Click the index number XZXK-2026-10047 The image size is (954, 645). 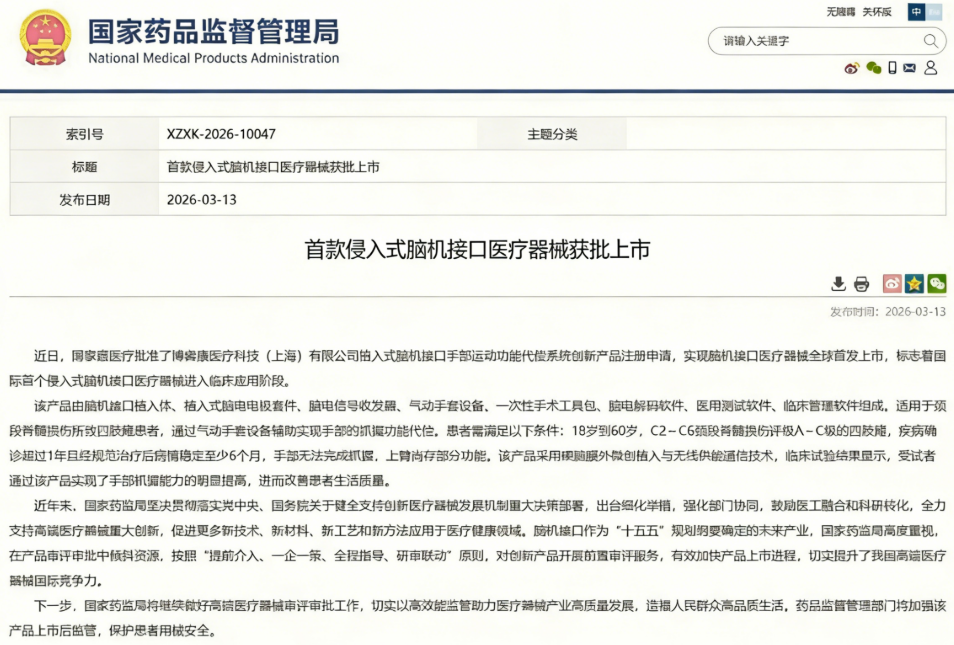click(221, 134)
